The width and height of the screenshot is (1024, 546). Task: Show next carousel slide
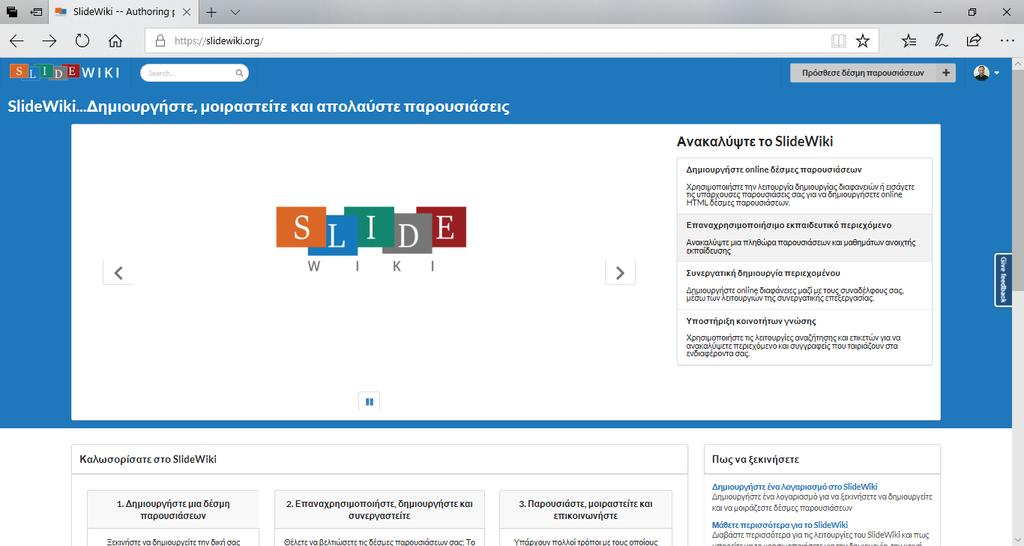click(x=620, y=273)
